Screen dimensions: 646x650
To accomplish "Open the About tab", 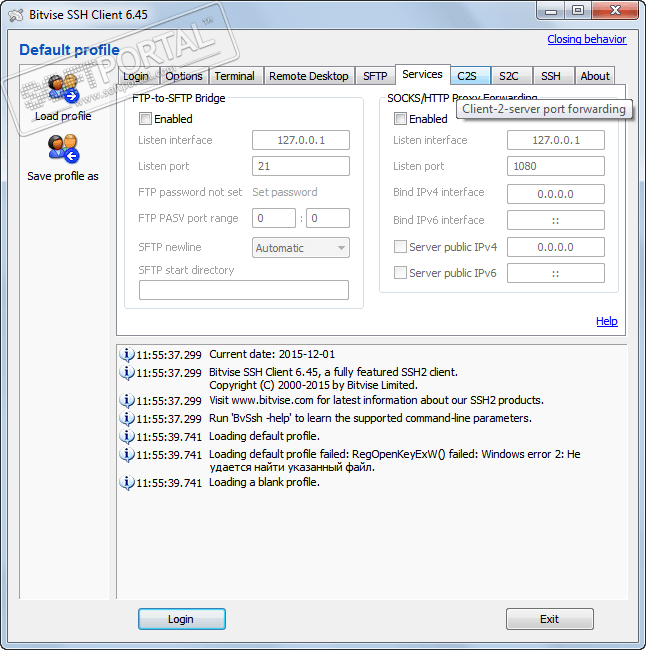I will [595, 76].
